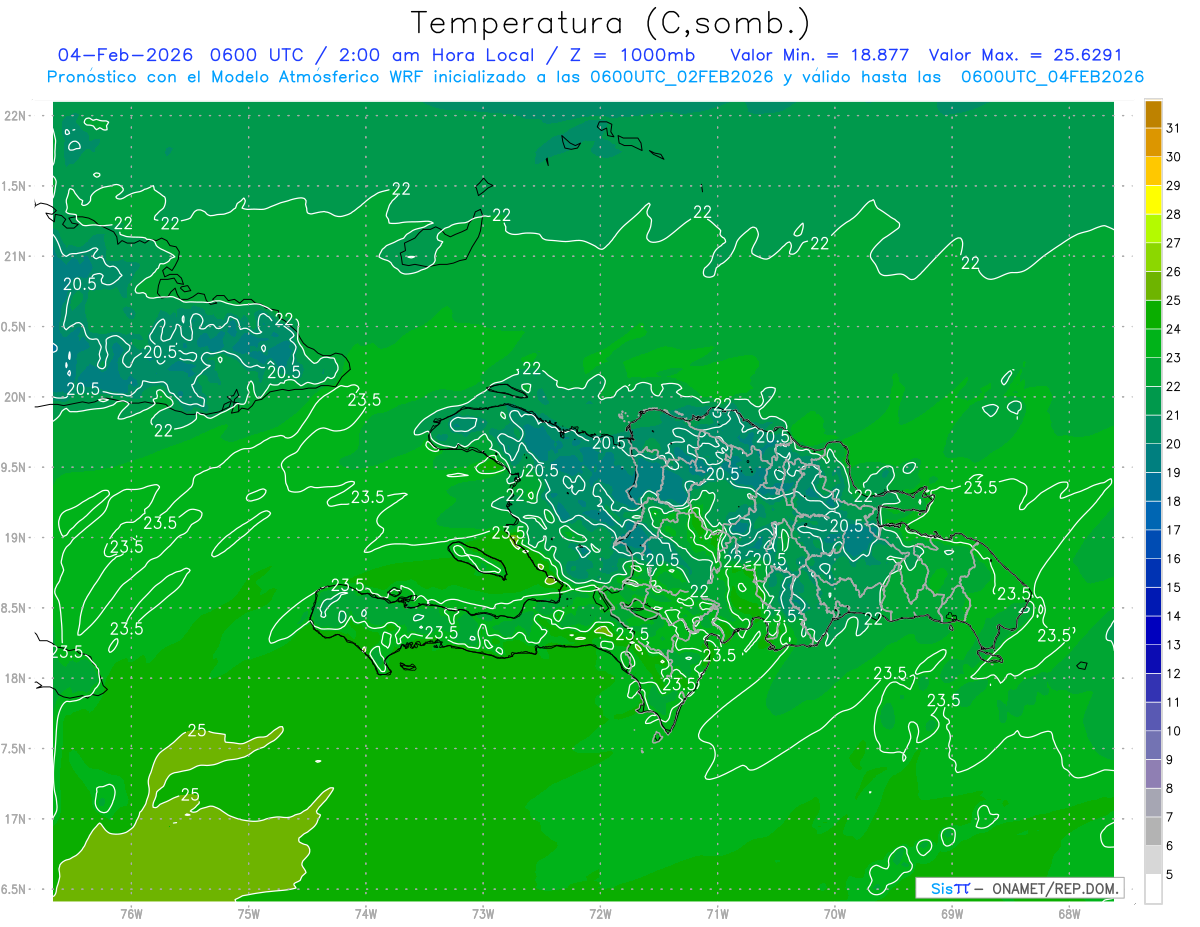Click the '69W' longitude axis label
The height and width of the screenshot is (927, 1200).
tap(951, 914)
